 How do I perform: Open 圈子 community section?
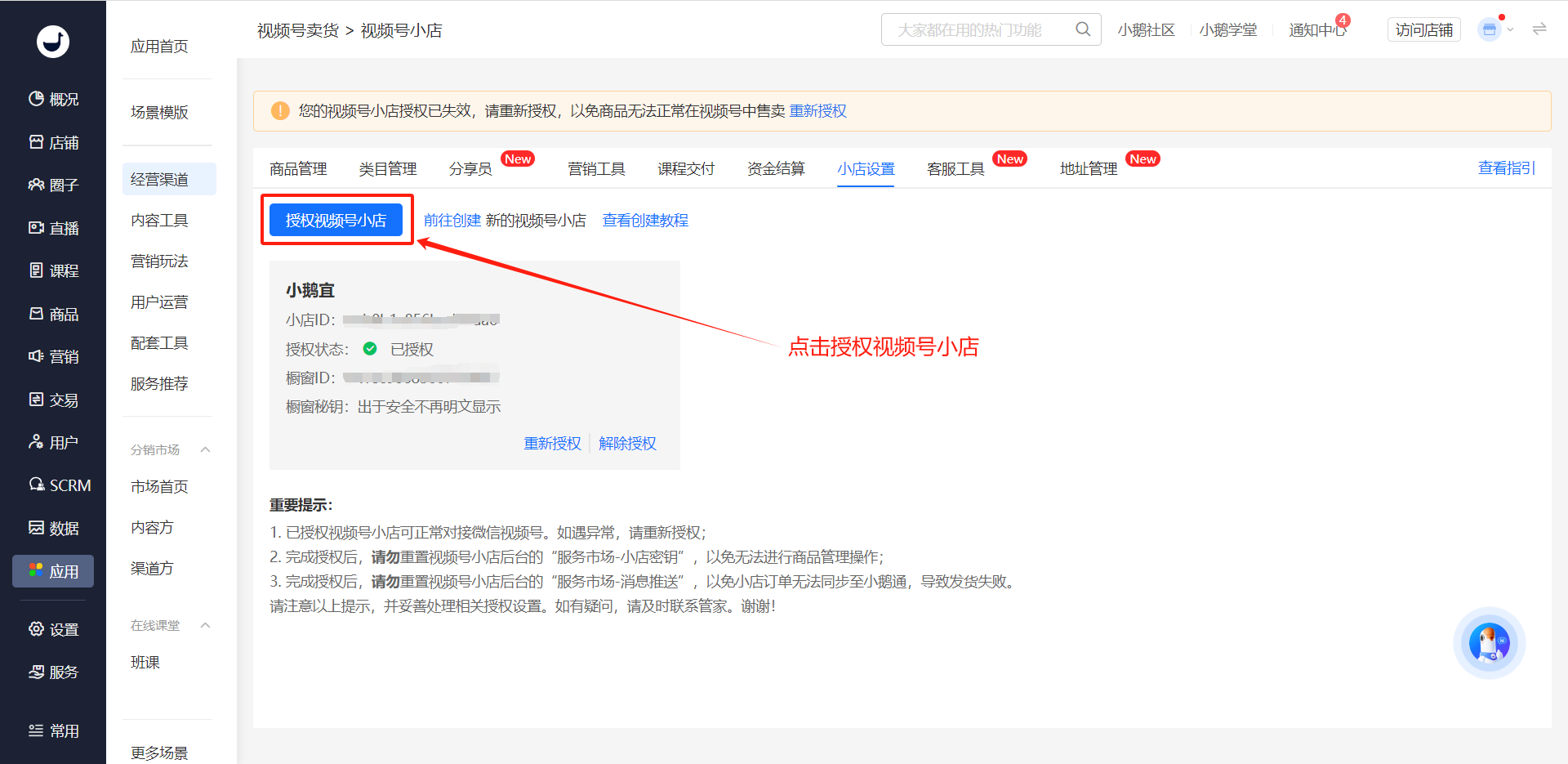point(53,185)
